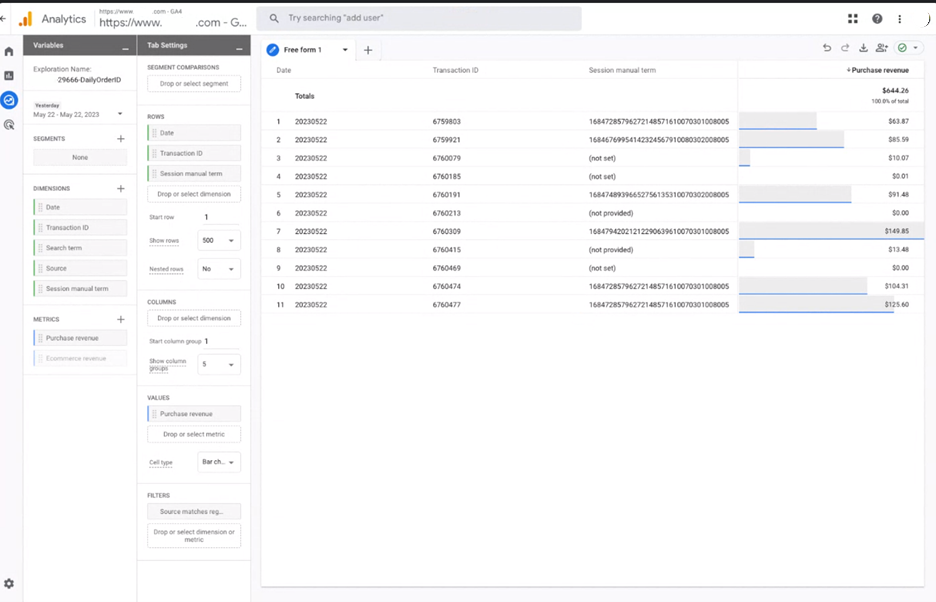Open the Show rows 500 dropdown
936x602 pixels.
point(219,241)
